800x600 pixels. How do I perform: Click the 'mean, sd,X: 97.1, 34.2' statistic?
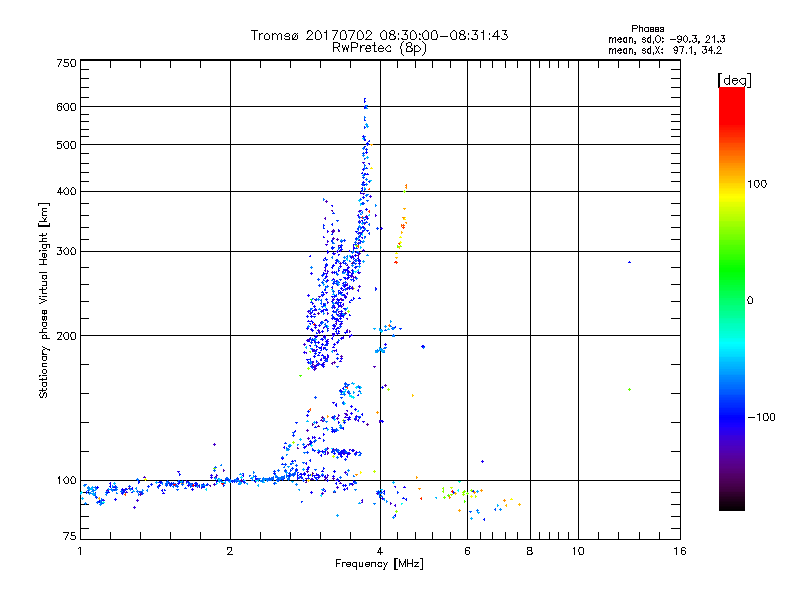[x=665, y=51]
